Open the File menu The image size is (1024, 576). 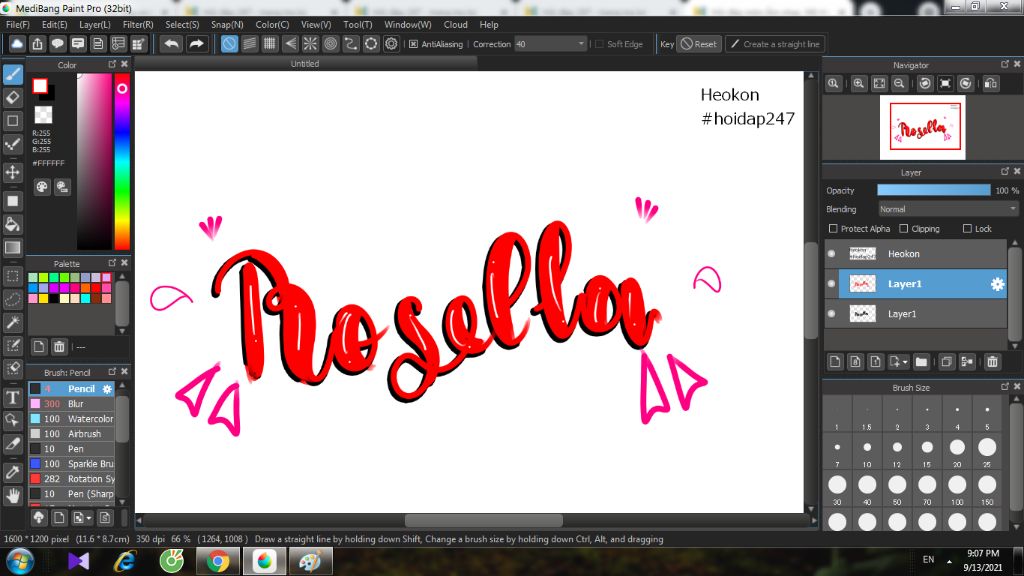click(18, 25)
